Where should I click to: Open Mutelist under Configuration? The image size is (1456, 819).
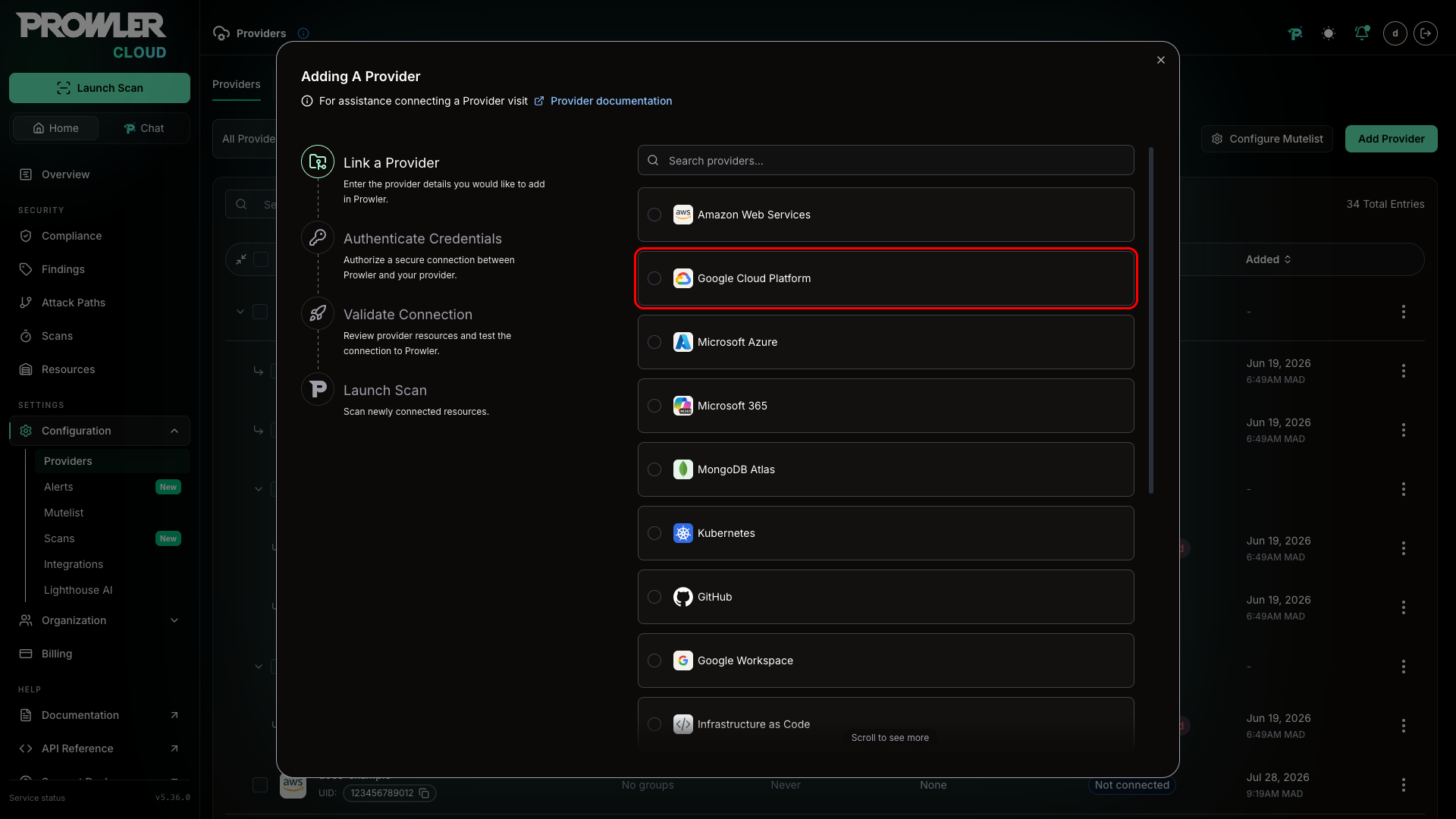(112, 513)
